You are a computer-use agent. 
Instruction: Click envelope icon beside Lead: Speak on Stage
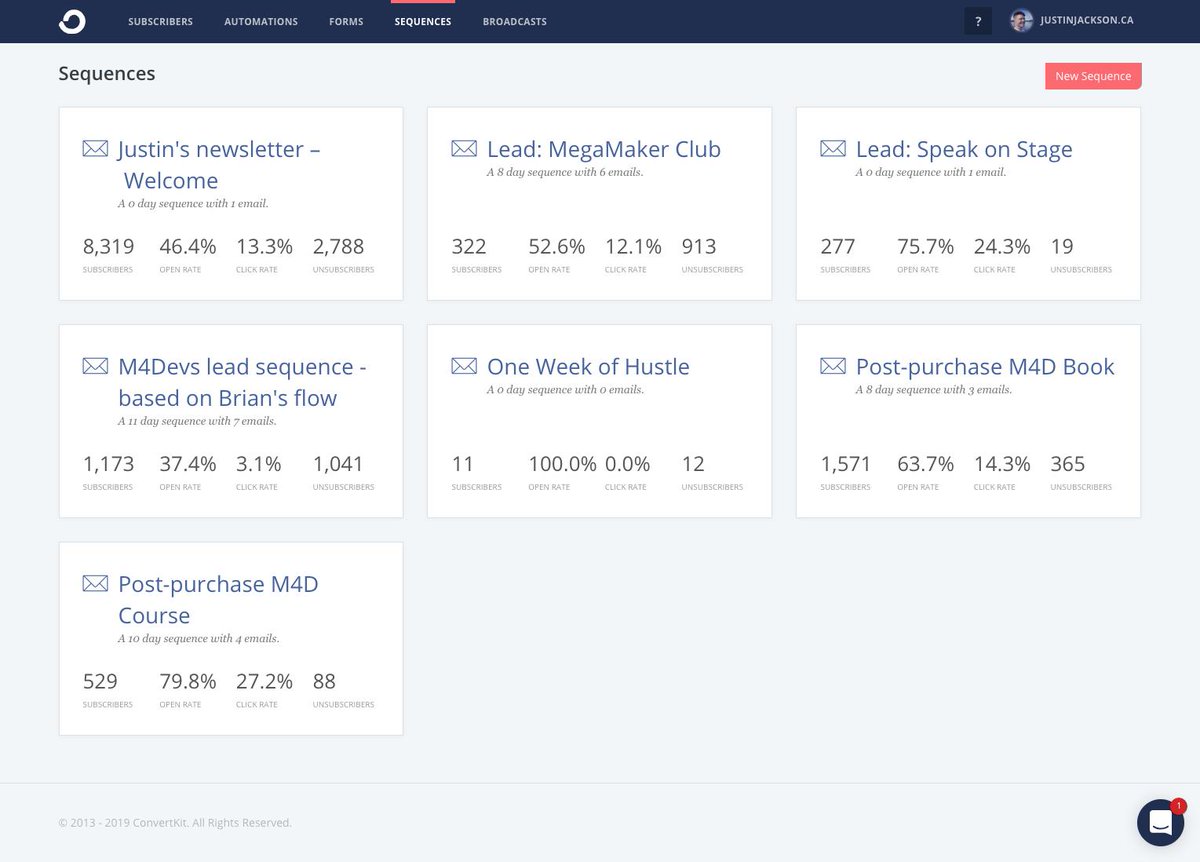[833, 149]
